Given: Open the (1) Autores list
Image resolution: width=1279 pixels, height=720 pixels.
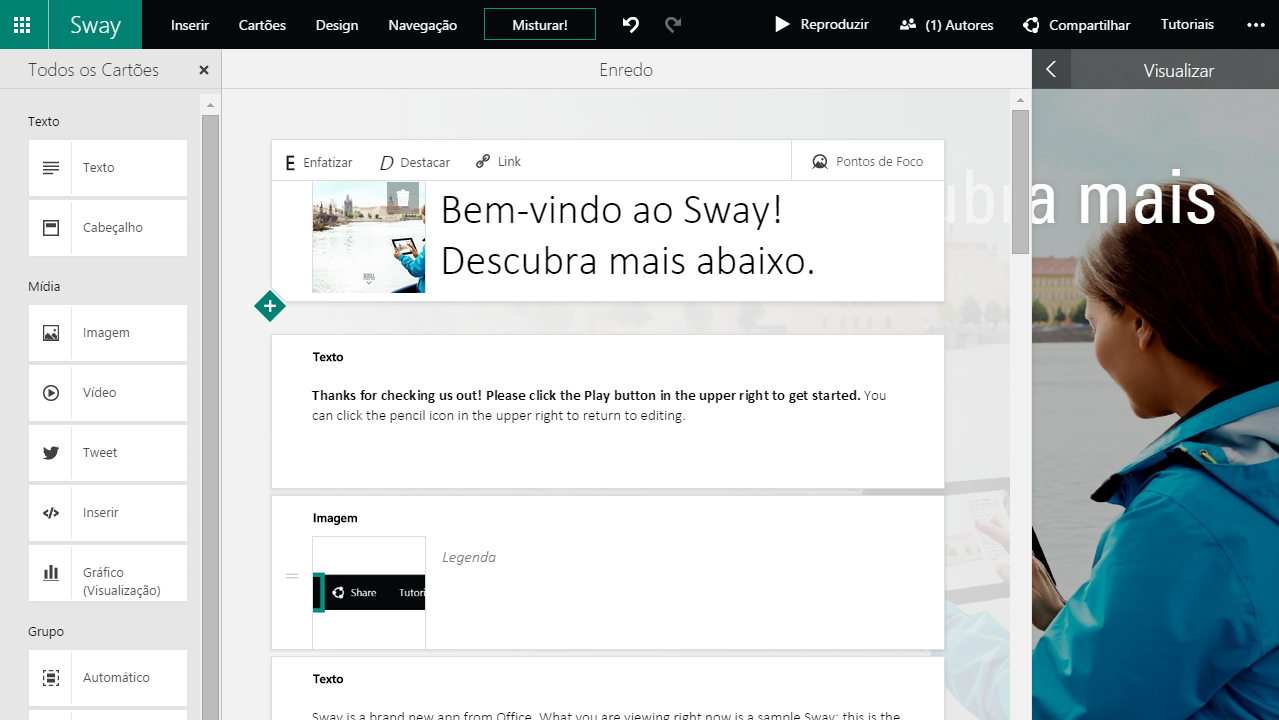Looking at the screenshot, I should pyautogui.click(x=946, y=25).
